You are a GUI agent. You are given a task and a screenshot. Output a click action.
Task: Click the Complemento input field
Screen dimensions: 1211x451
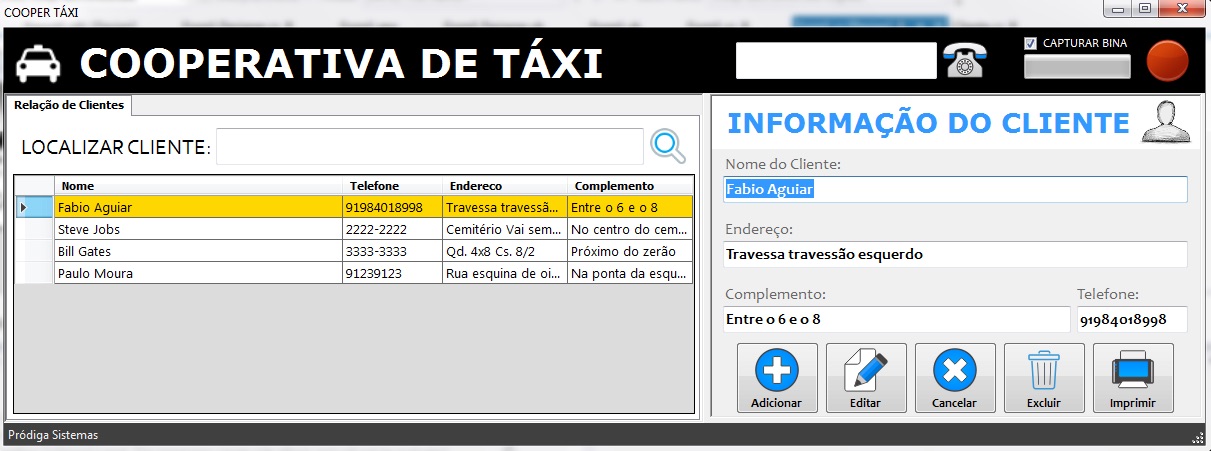(x=896, y=319)
